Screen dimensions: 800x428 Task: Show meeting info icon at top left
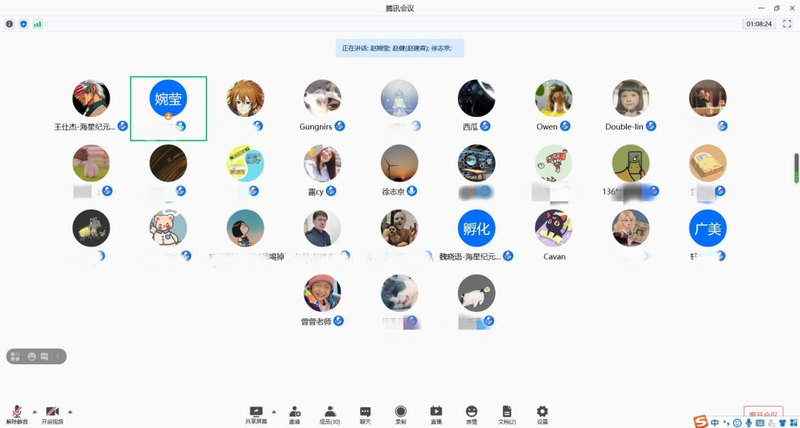click(x=10, y=24)
